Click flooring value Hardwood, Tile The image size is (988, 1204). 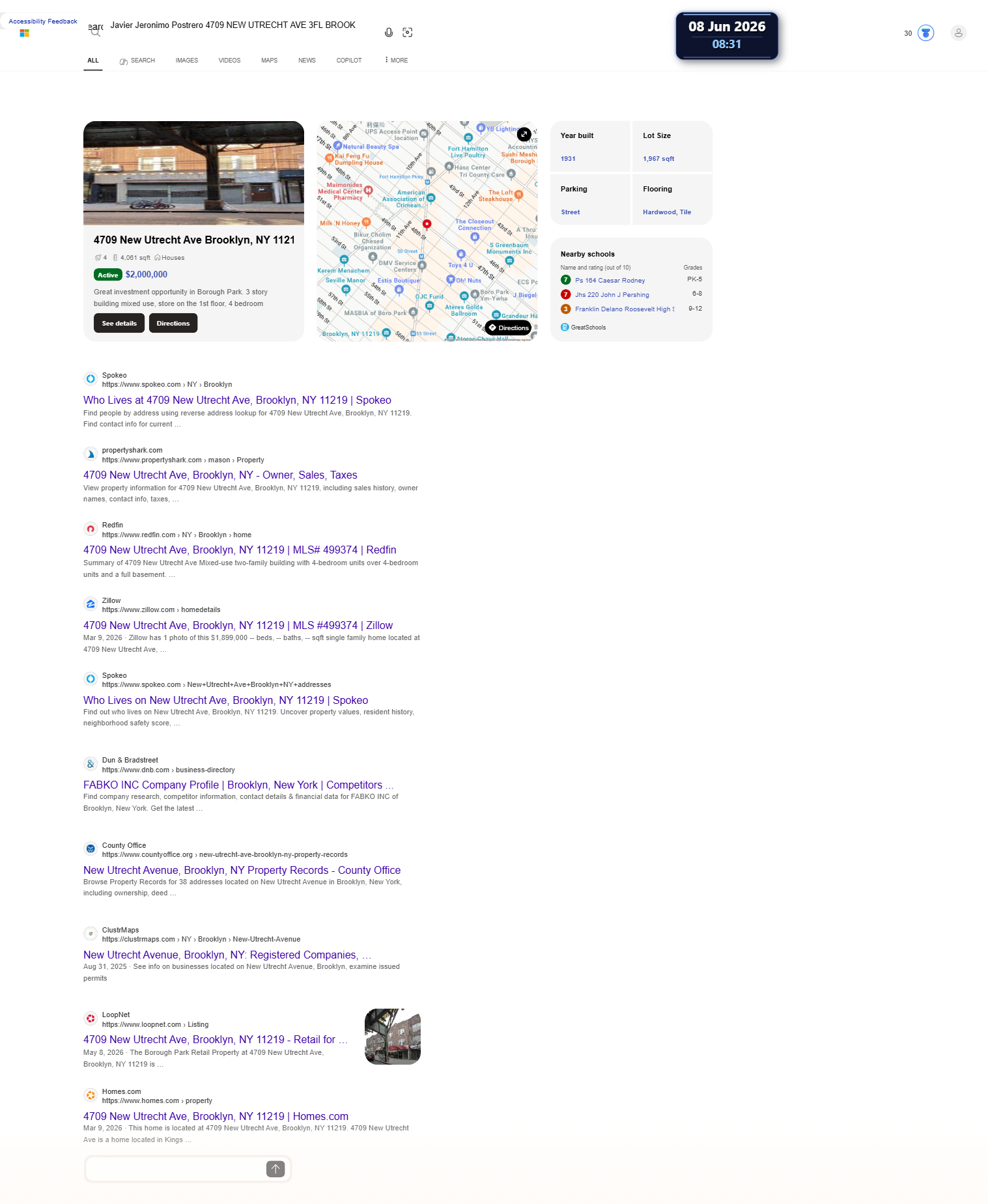667,212
